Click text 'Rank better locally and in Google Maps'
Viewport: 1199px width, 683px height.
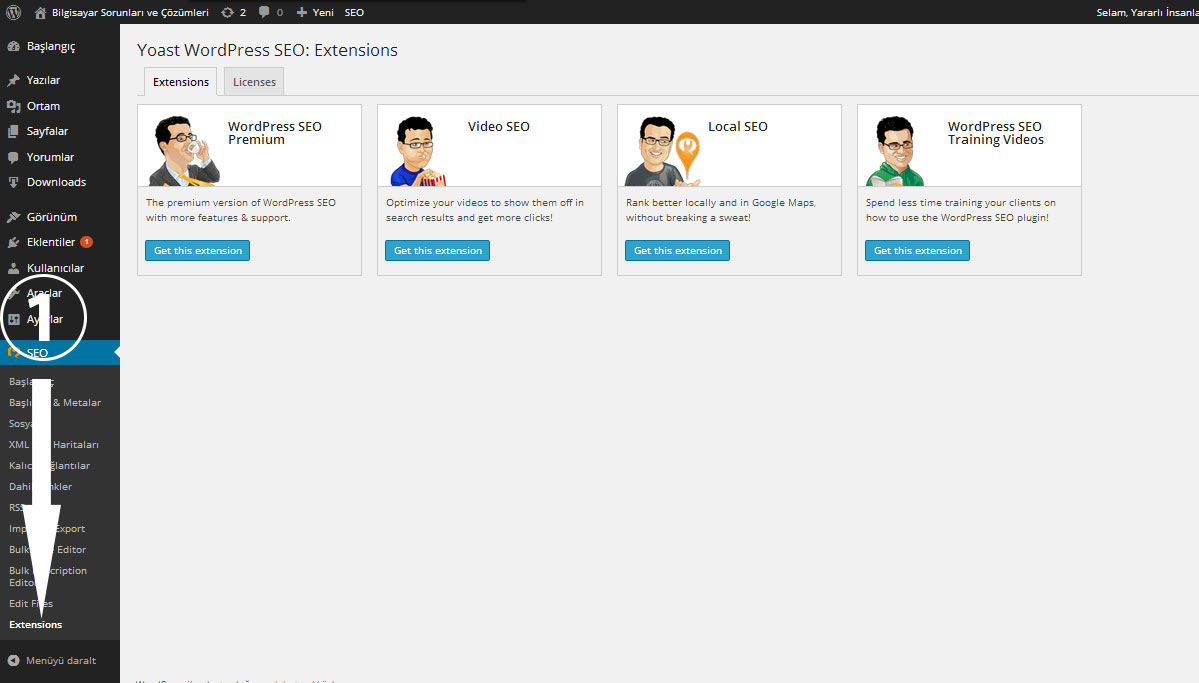click(x=720, y=203)
